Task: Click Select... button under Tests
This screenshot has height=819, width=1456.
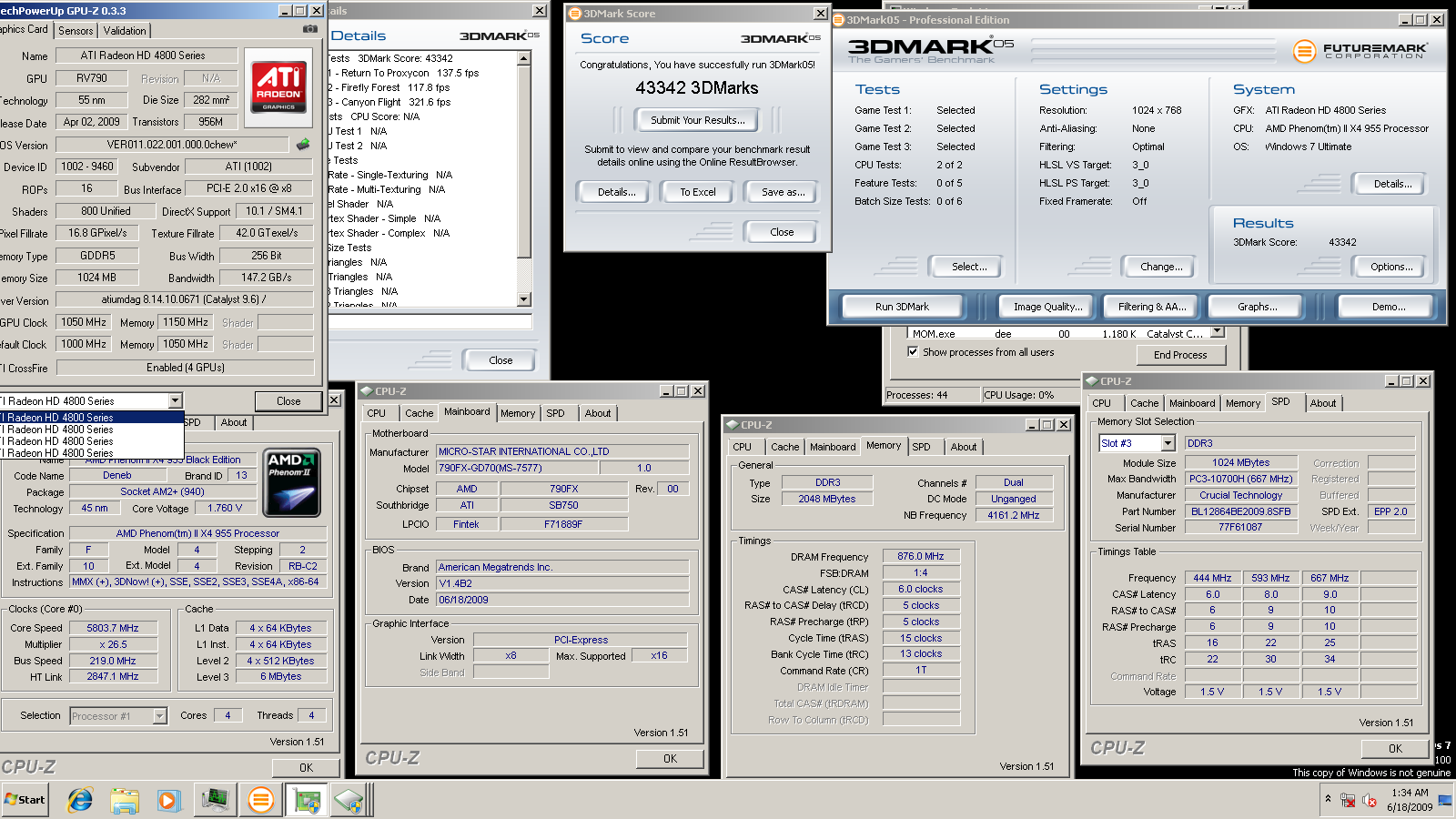Action: [969, 267]
